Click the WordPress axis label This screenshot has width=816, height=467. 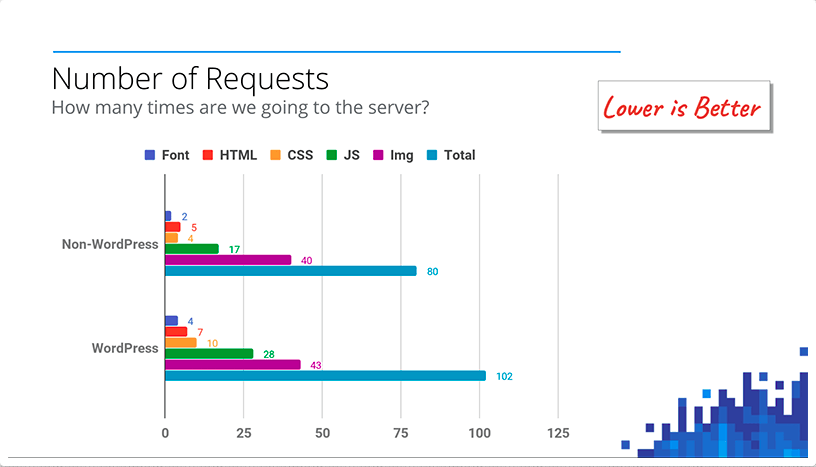[x=125, y=348]
